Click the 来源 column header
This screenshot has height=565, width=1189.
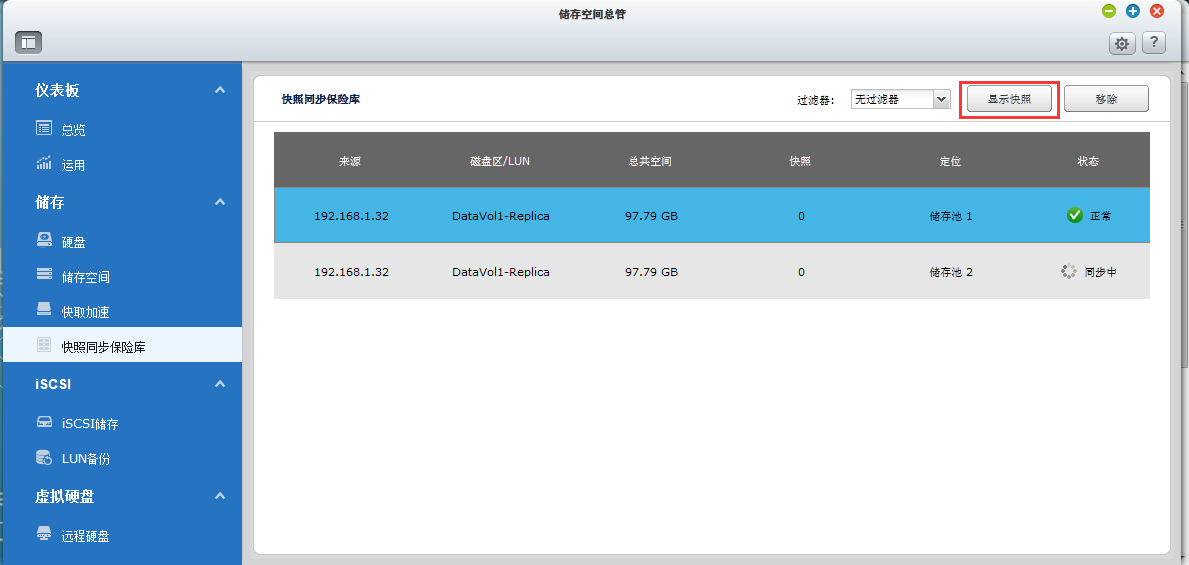(x=350, y=162)
